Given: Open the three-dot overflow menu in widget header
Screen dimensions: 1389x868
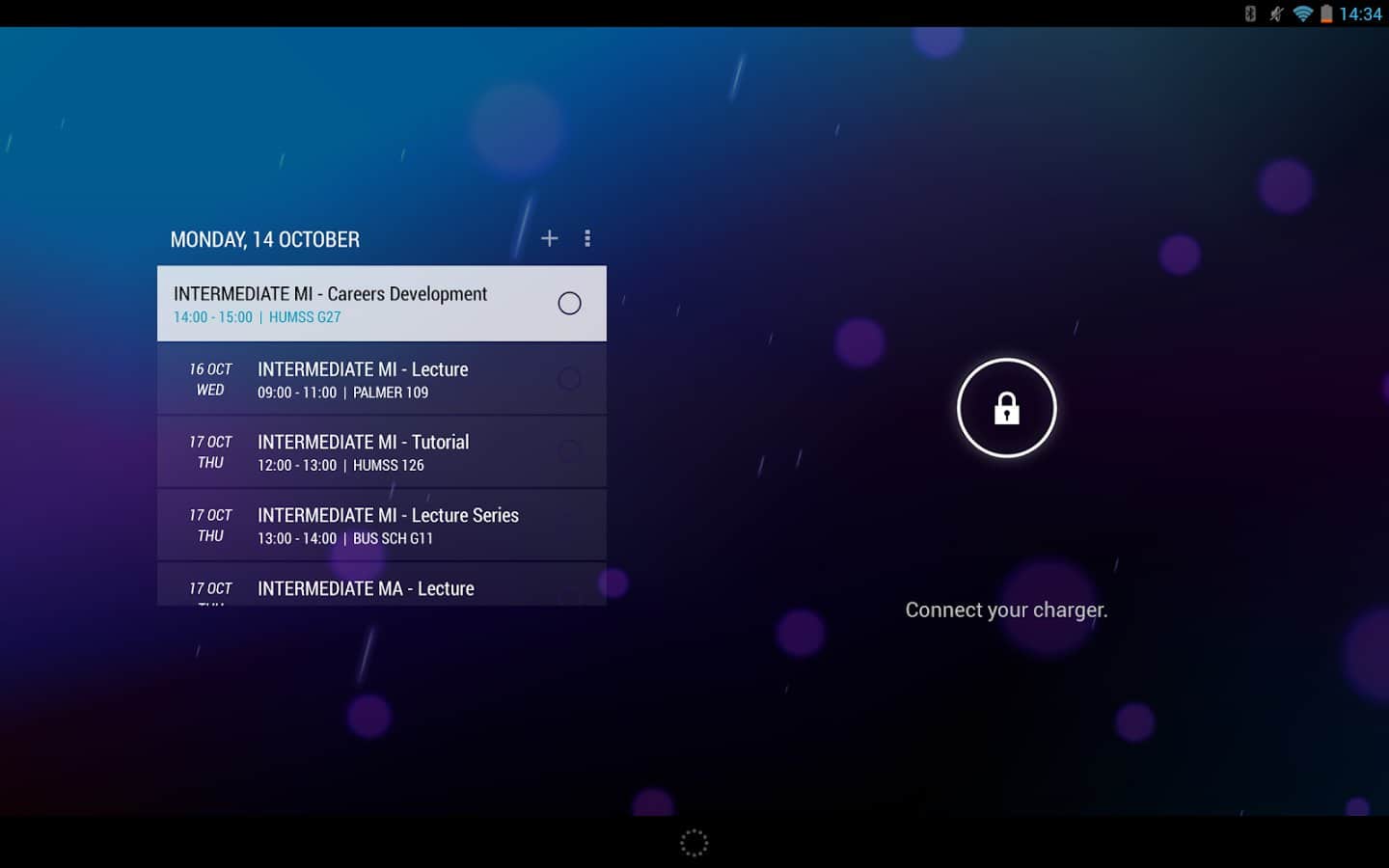Looking at the screenshot, I should point(587,238).
